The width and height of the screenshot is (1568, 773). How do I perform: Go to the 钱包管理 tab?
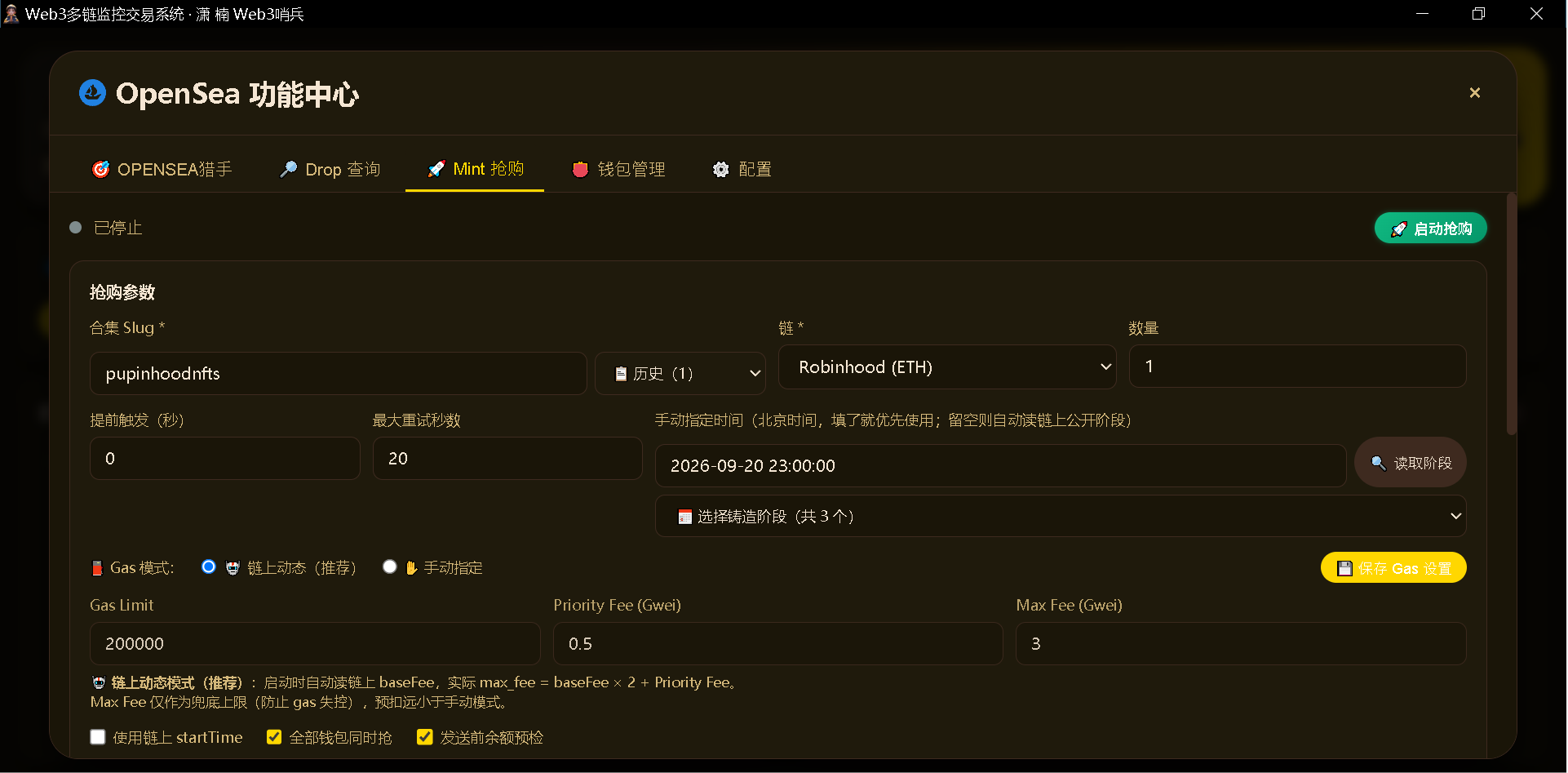click(618, 169)
